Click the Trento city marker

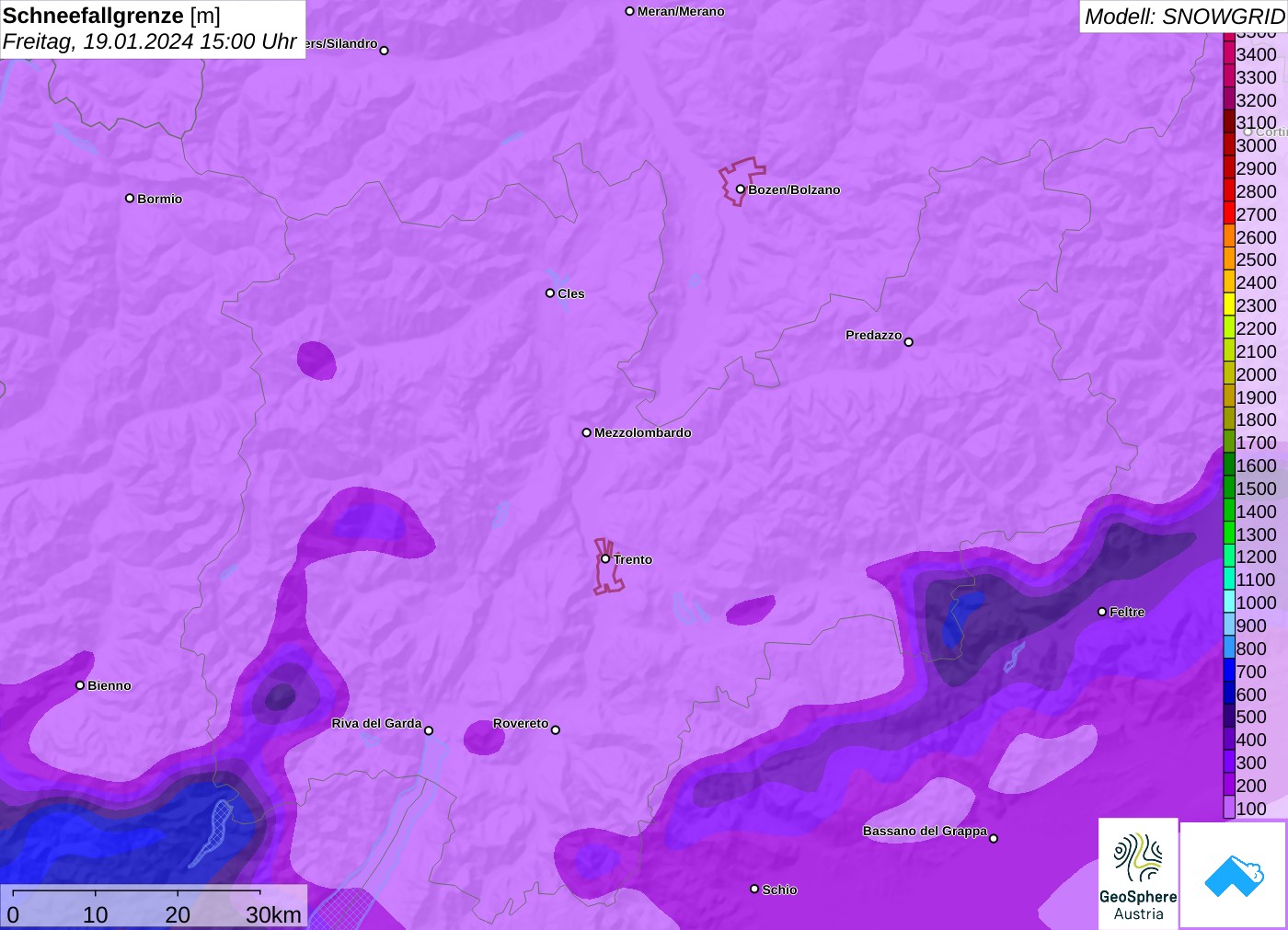click(x=605, y=558)
